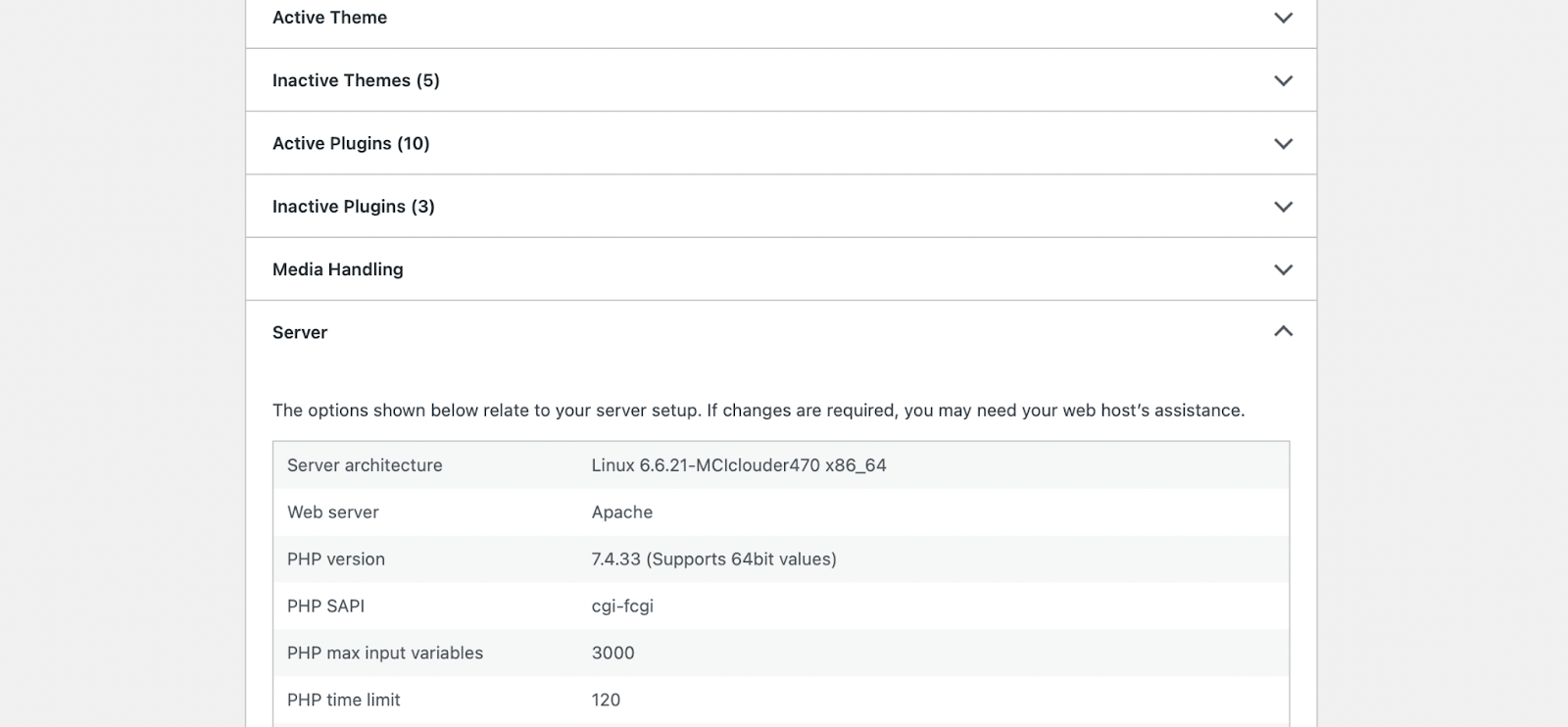Click the Active Theme chevron icon
Screen dimensions: 1568x727
[1283, 18]
